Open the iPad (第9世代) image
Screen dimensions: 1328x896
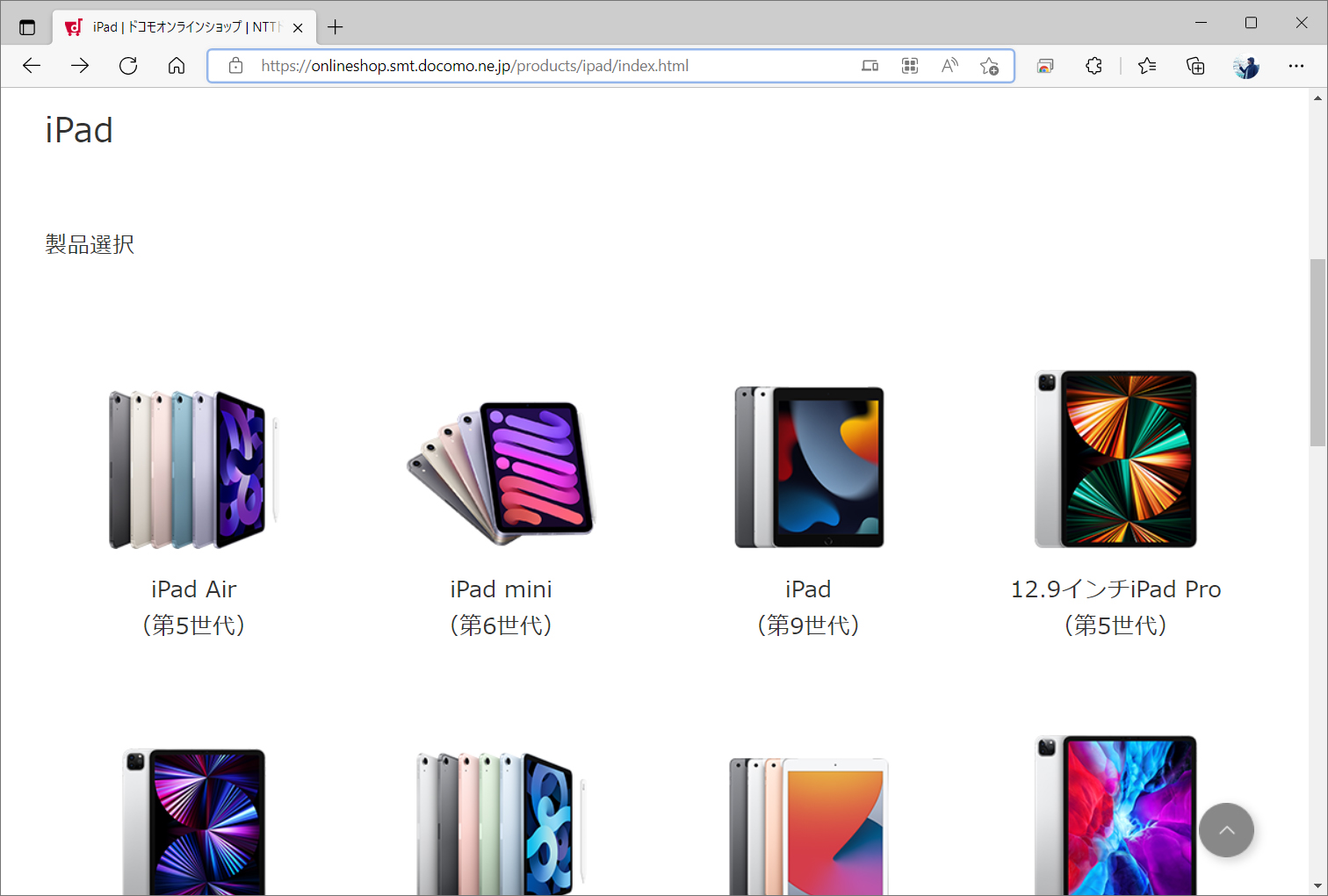(x=809, y=467)
